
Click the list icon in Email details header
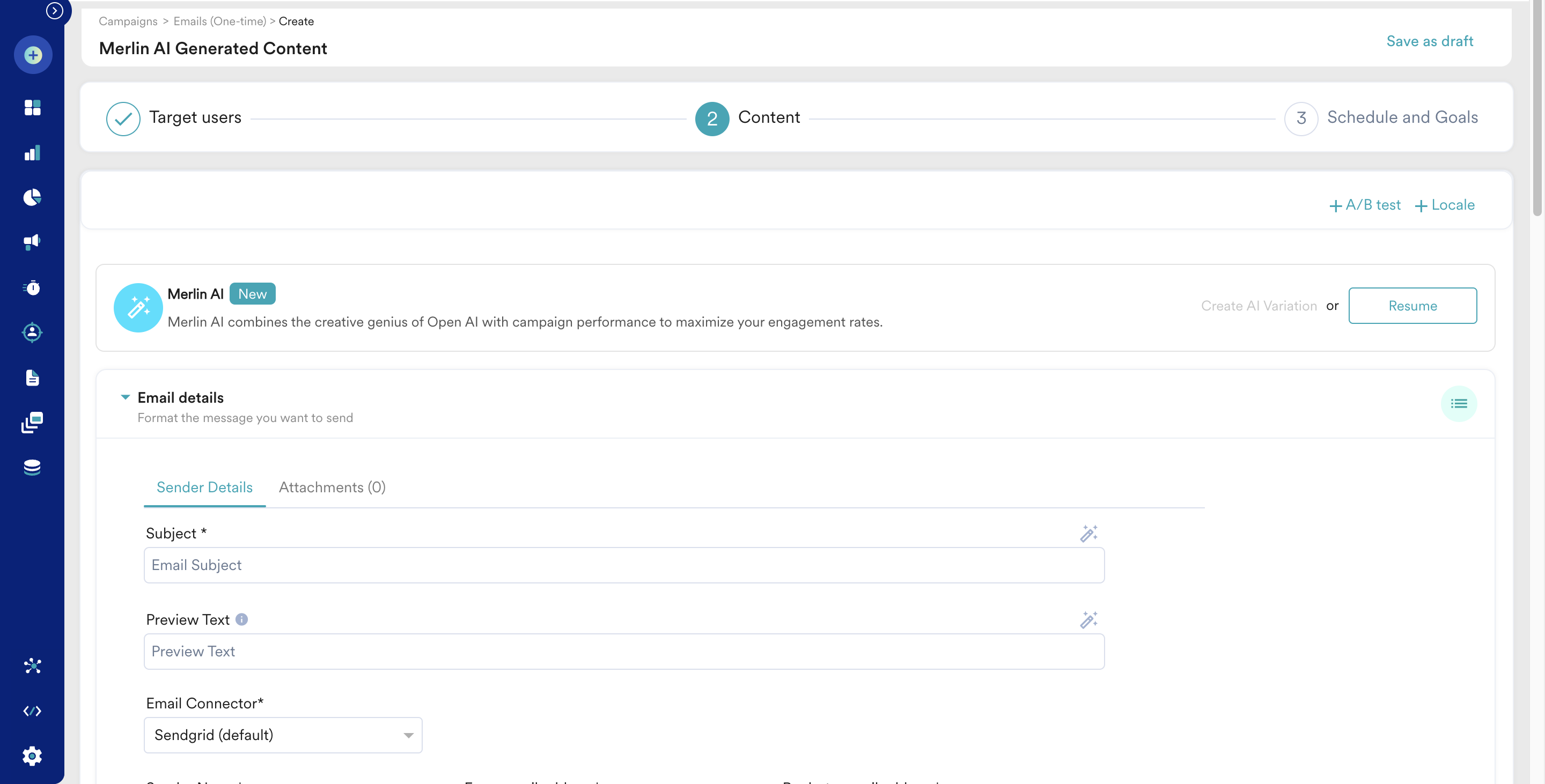pos(1458,404)
